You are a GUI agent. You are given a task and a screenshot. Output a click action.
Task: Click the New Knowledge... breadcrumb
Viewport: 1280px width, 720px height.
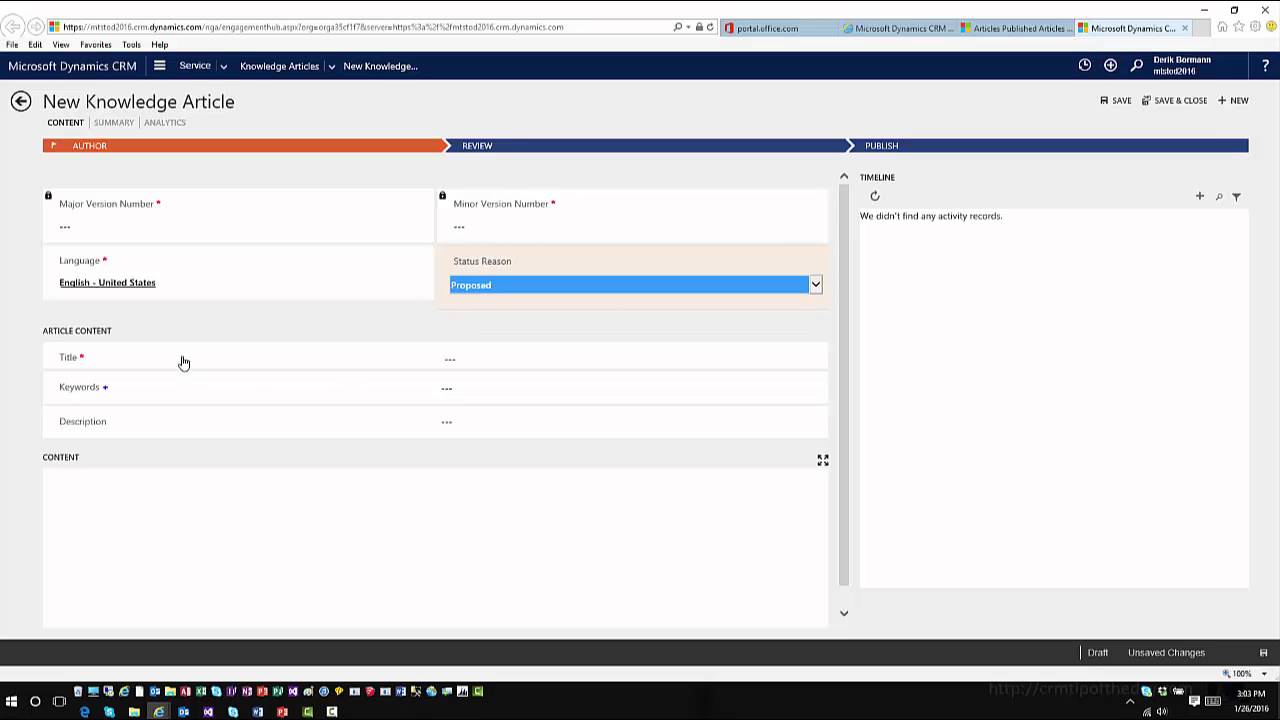tap(380, 66)
